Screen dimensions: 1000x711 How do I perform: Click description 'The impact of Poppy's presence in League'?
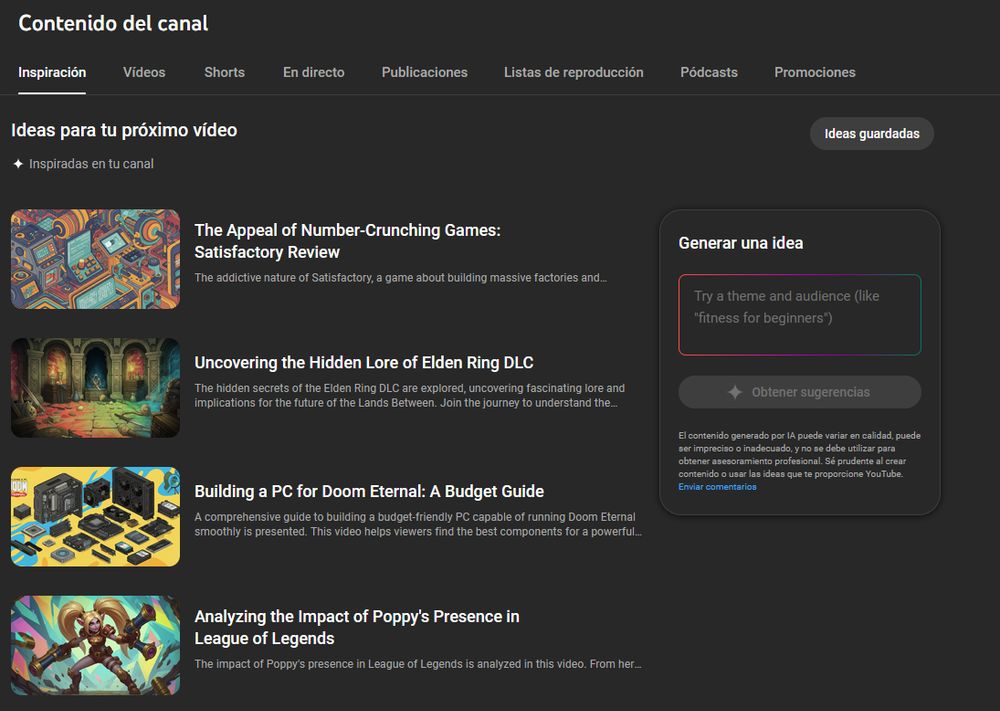(x=418, y=664)
